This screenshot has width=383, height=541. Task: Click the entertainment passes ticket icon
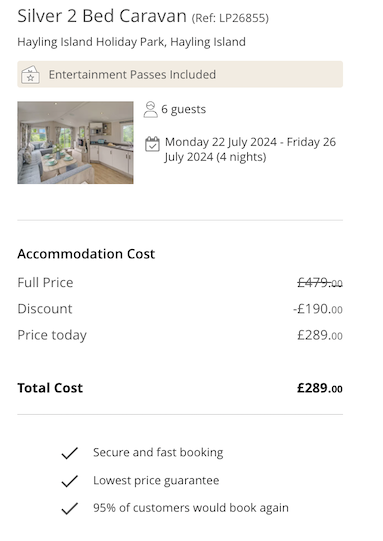tap(30, 75)
